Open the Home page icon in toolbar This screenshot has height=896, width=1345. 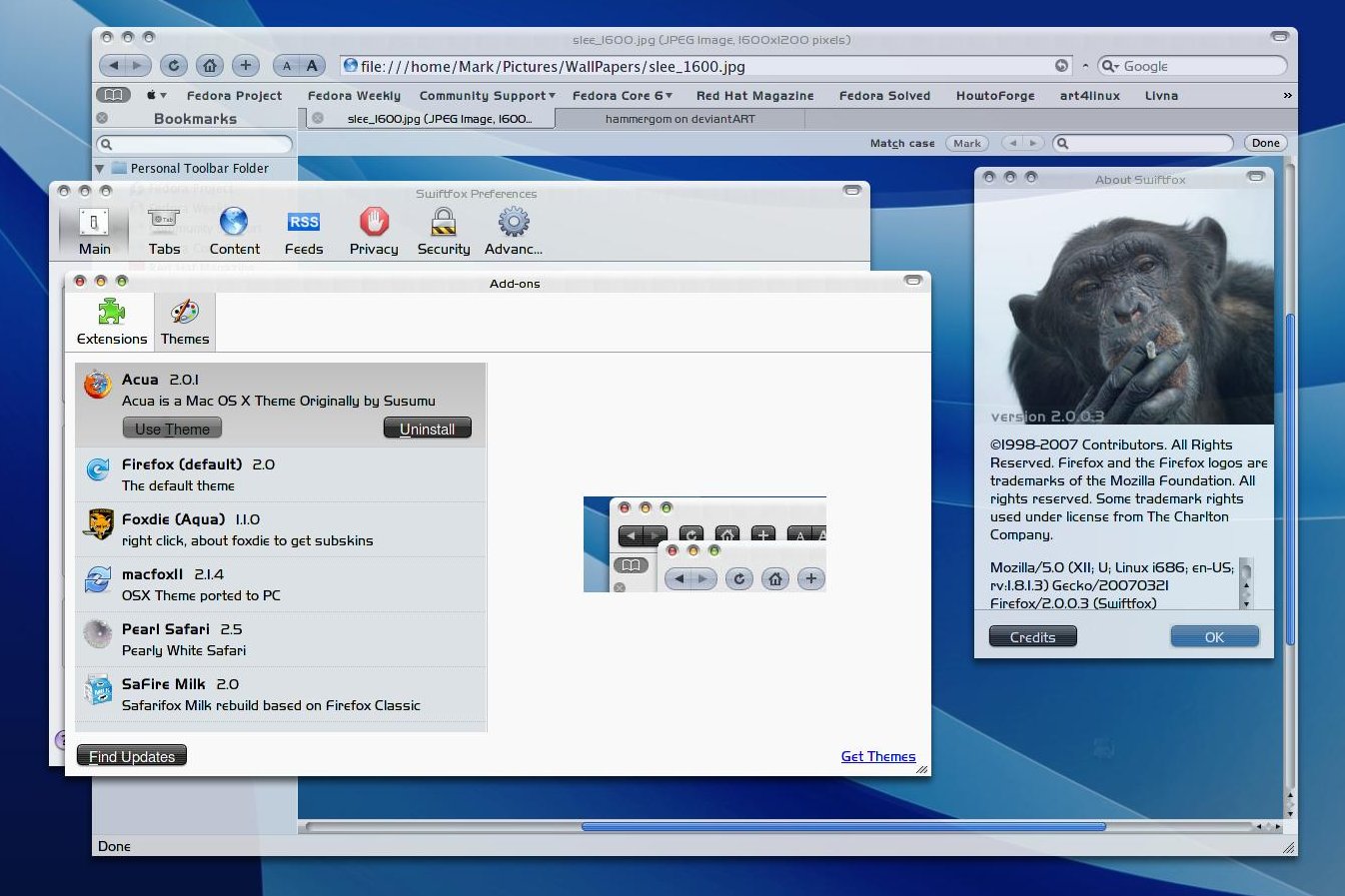(210, 66)
